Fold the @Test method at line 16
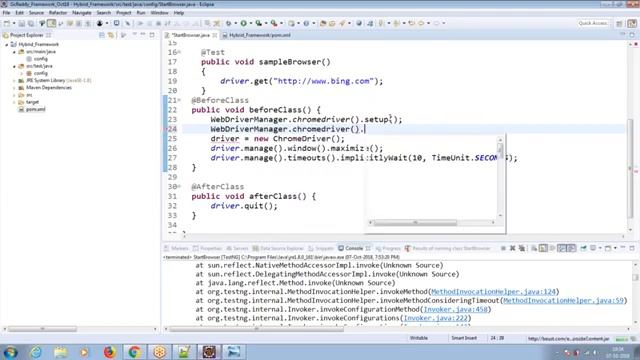The height and width of the screenshot is (360, 640). click(x=180, y=52)
